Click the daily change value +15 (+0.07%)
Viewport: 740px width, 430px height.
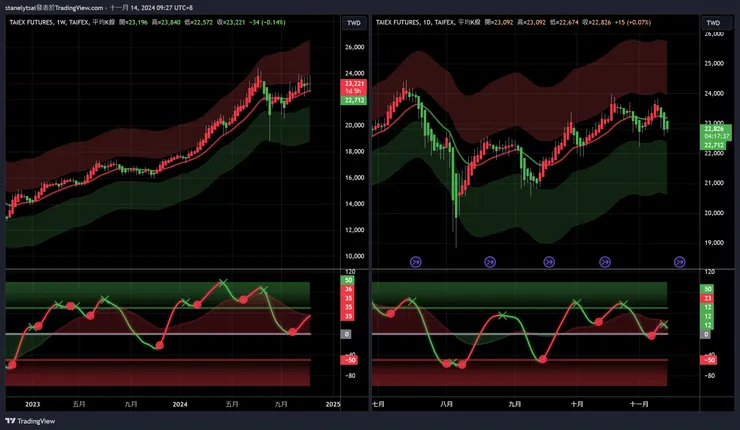point(633,22)
